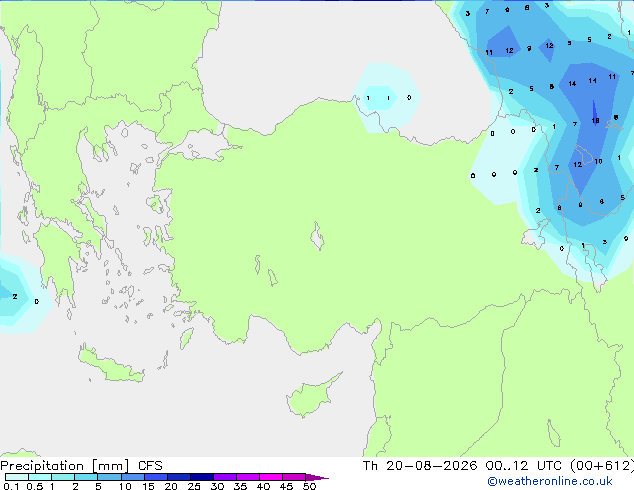Click the 15–20 mm blue legend swatch
This screenshot has width=634, height=490.
(x=156, y=477)
